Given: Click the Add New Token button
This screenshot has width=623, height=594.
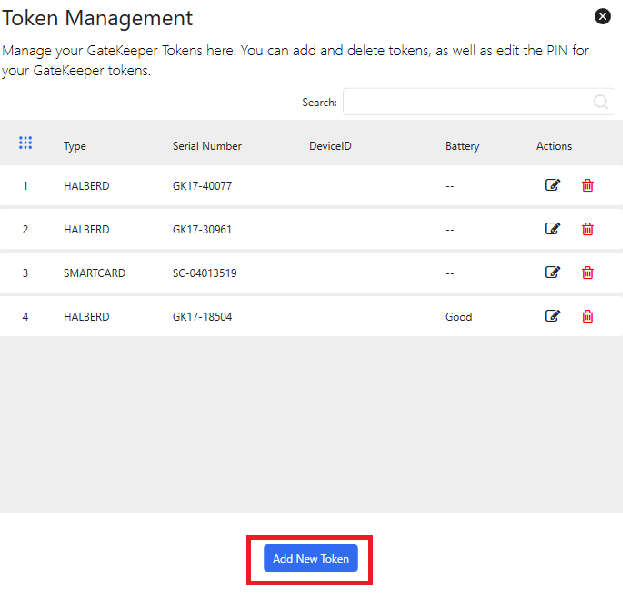Looking at the screenshot, I should click(310, 559).
